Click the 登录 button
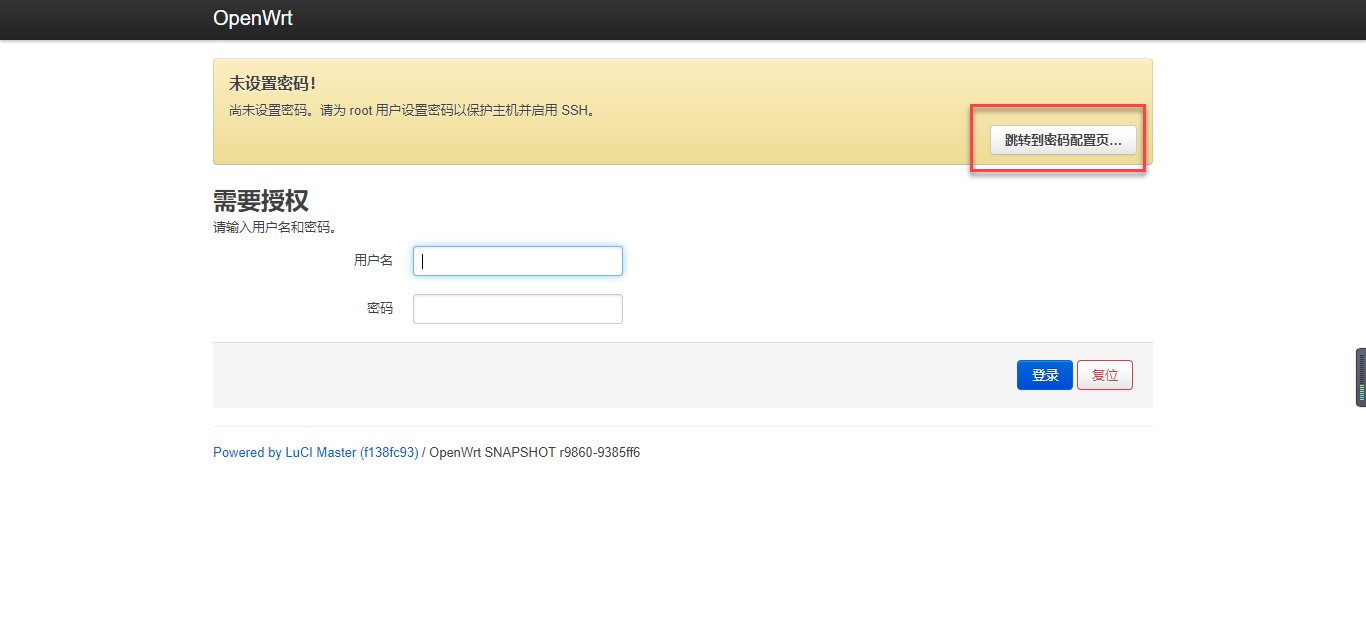Screen dimensions: 1366x625 [x=1045, y=375]
